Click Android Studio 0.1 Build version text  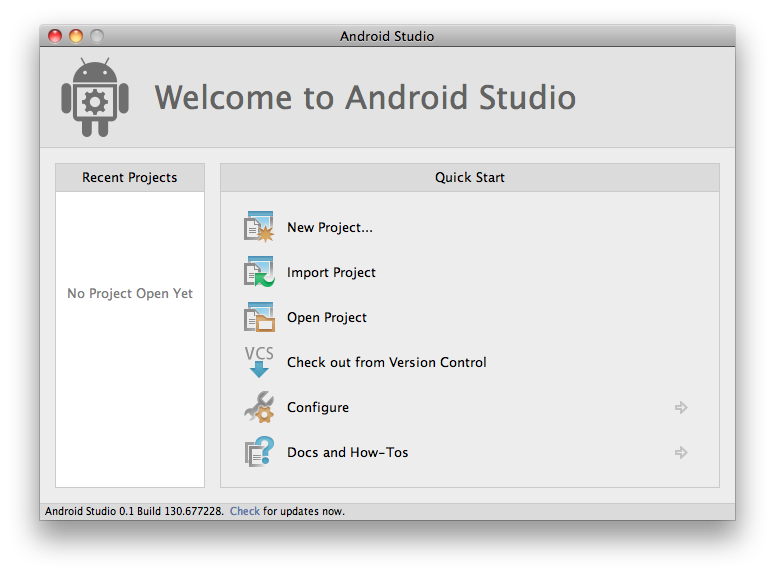coord(134,511)
